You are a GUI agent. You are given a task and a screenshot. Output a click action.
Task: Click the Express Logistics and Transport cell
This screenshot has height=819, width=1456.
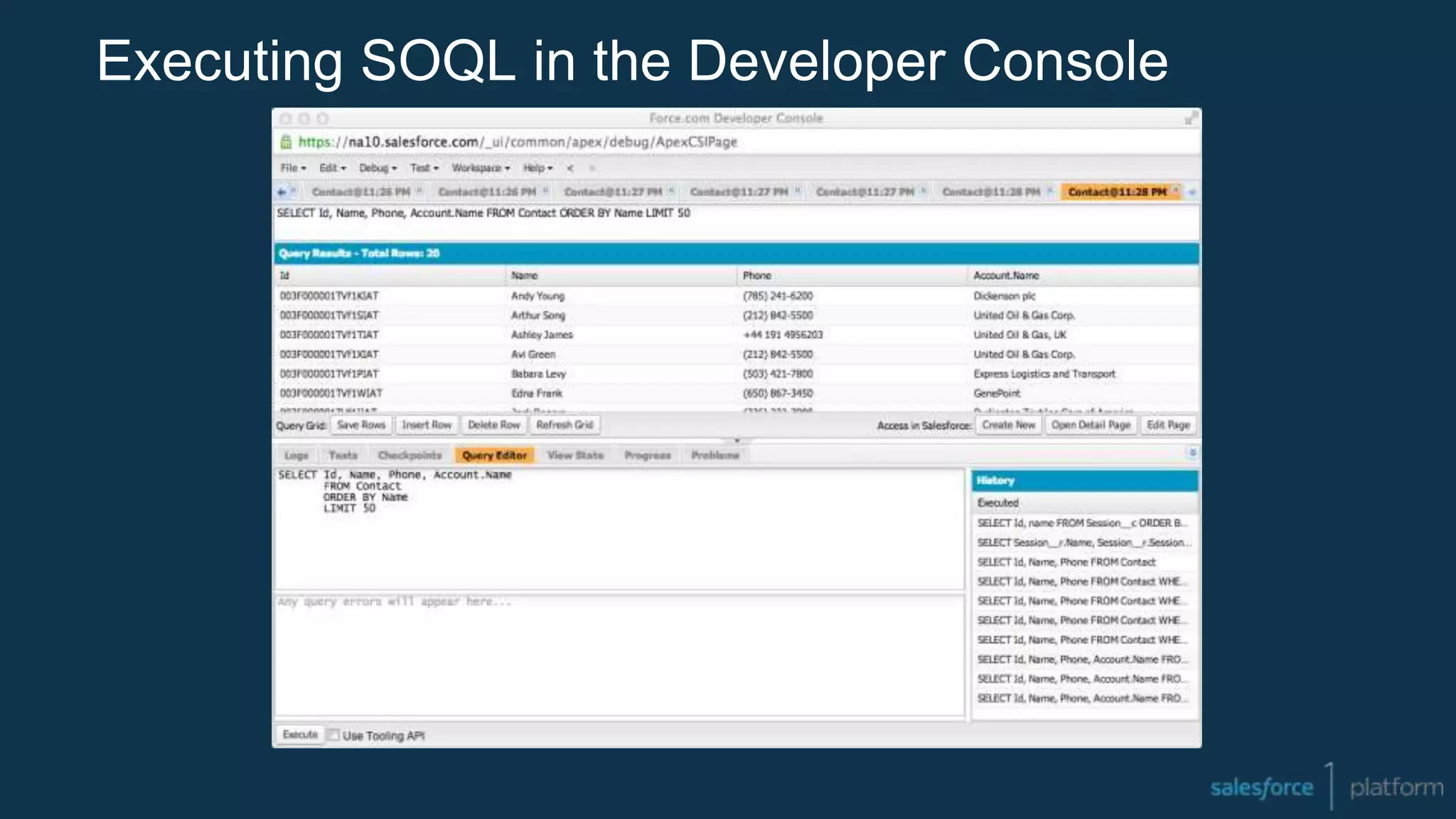click(x=1044, y=374)
